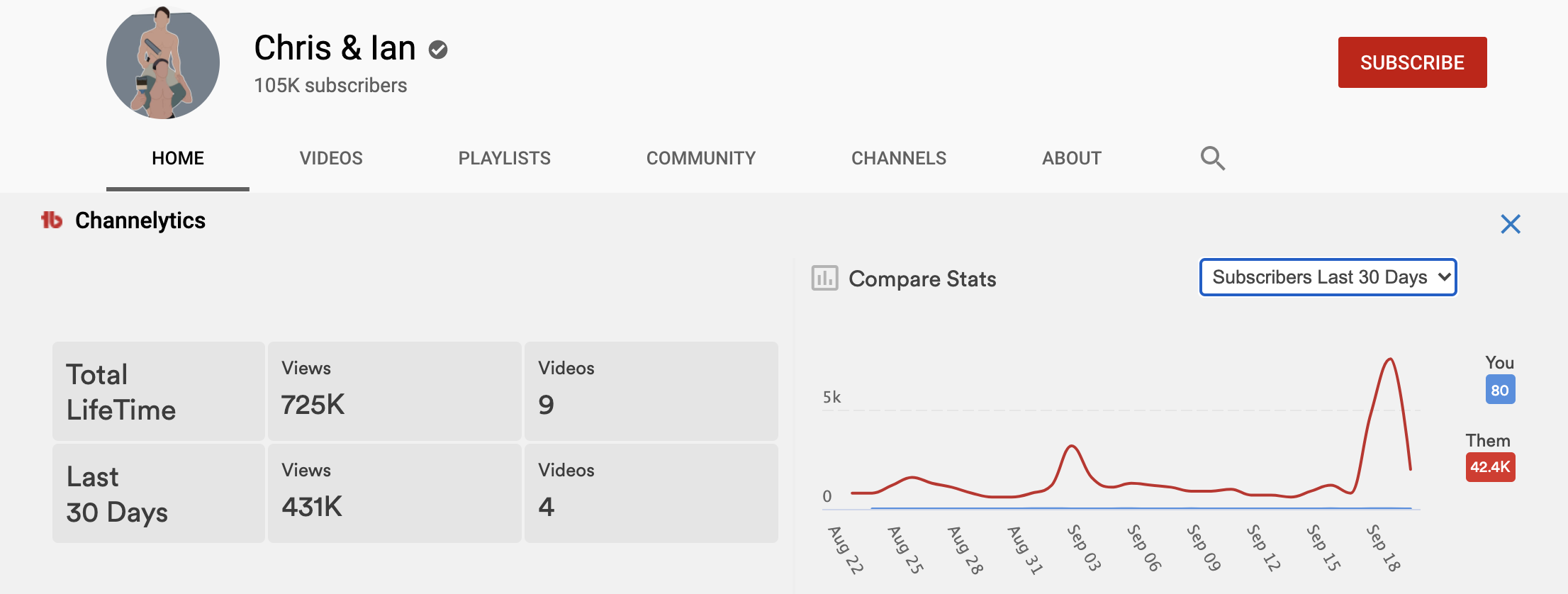
Task: Click the lifetime Views 725K tile
Action: tap(394, 391)
